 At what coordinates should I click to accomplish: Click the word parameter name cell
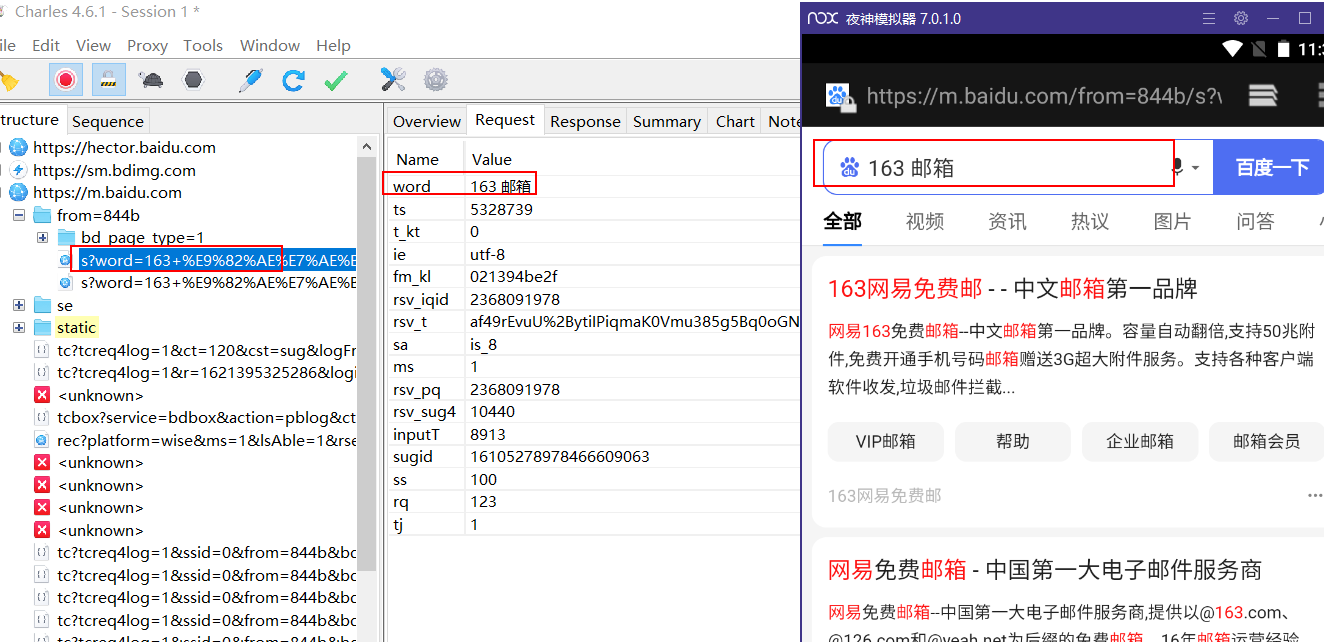tap(412, 186)
